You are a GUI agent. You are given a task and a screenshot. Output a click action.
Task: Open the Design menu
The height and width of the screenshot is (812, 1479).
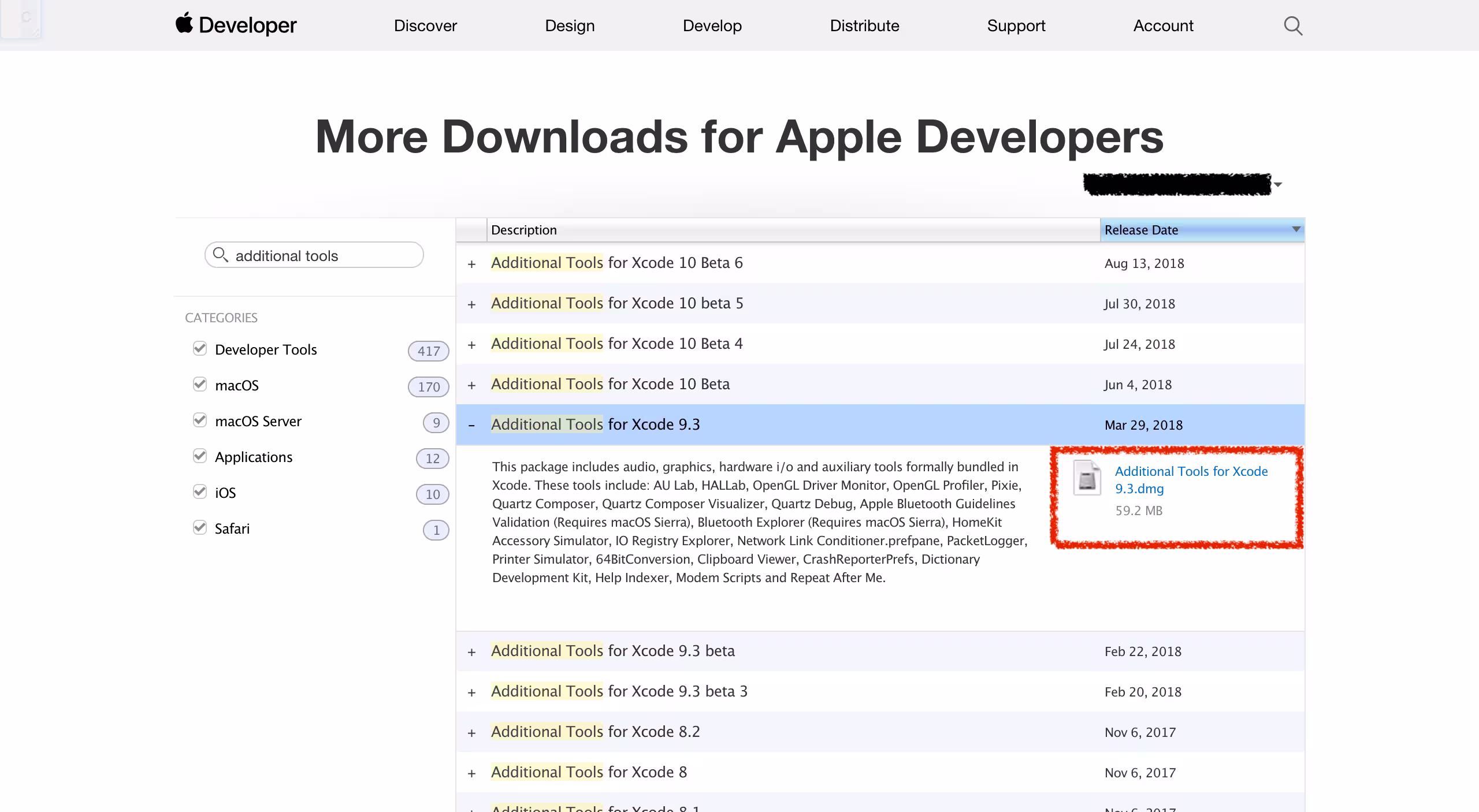coord(570,25)
